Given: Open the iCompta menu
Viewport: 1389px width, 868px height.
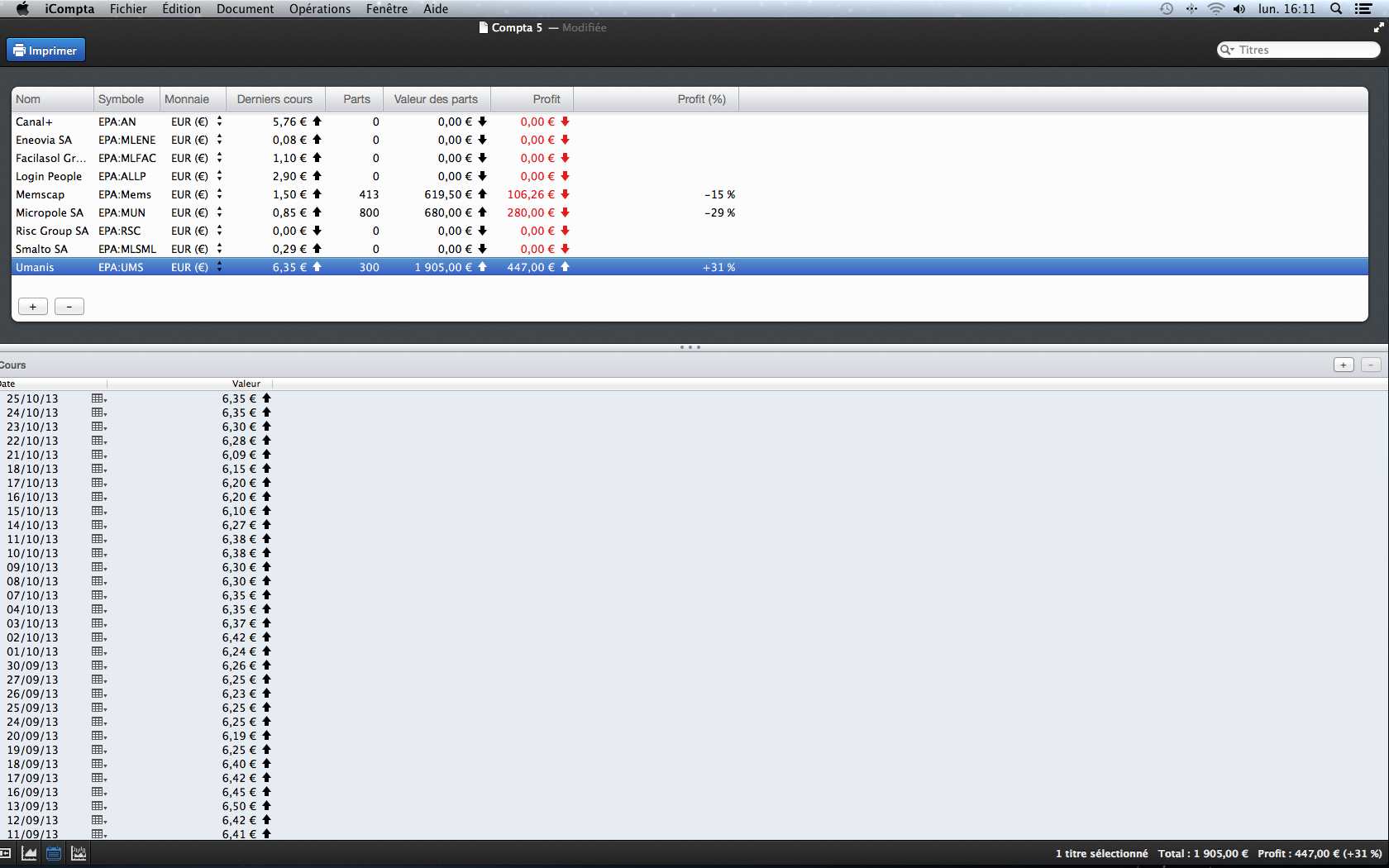Looking at the screenshot, I should (x=69, y=9).
